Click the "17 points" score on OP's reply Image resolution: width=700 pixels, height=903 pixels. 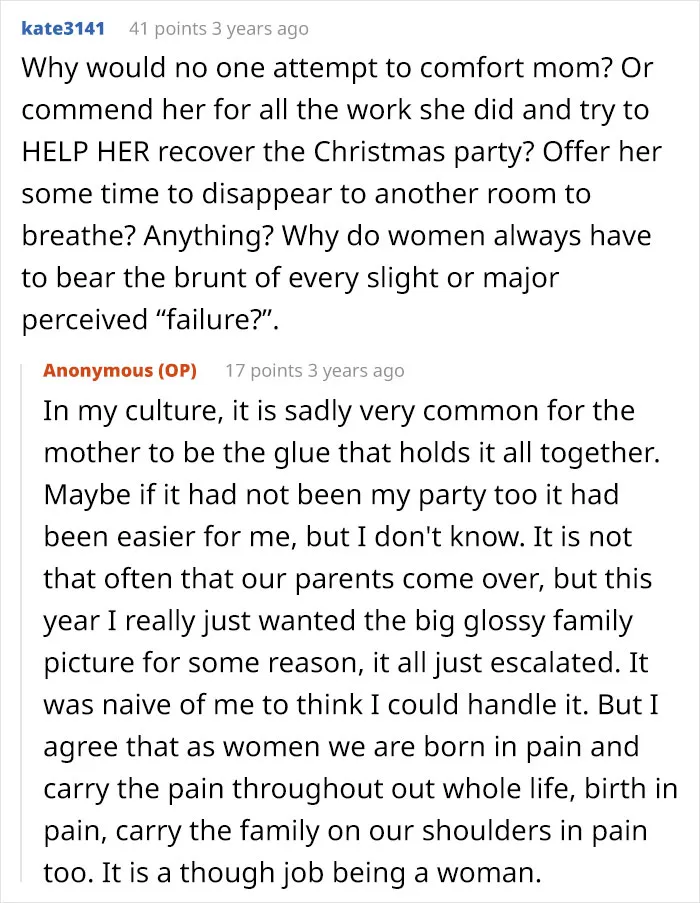(x=263, y=370)
